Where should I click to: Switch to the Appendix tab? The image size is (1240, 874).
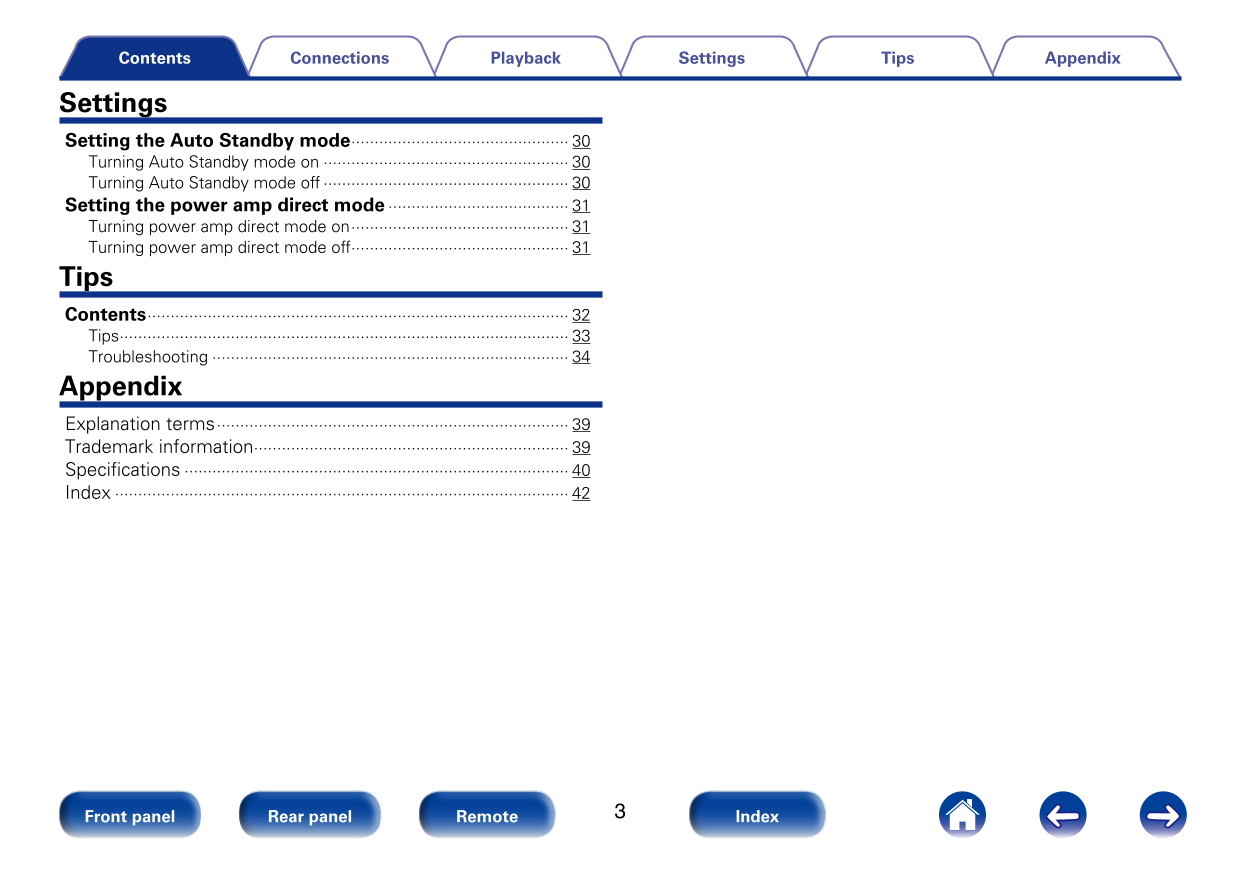pos(1082,58)
